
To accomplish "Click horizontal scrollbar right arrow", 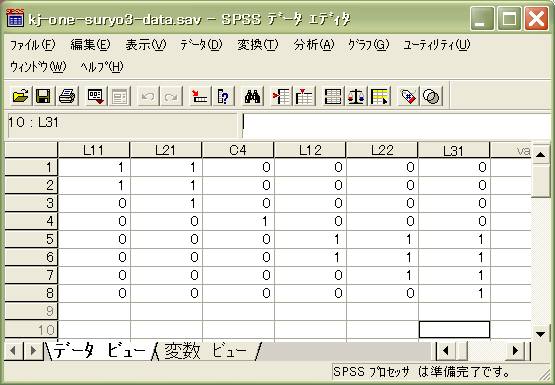I will pos(516,351).
